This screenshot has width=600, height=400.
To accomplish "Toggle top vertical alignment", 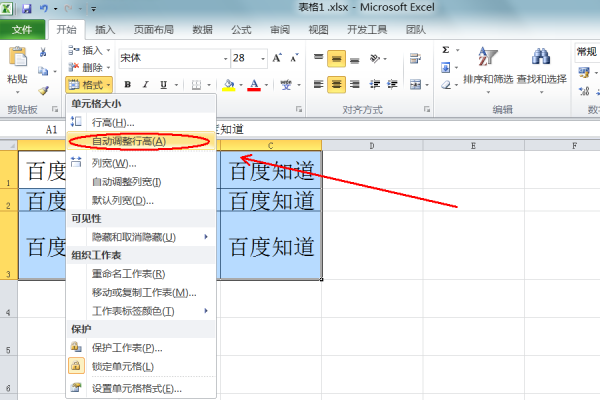I will tap(318, 58).
